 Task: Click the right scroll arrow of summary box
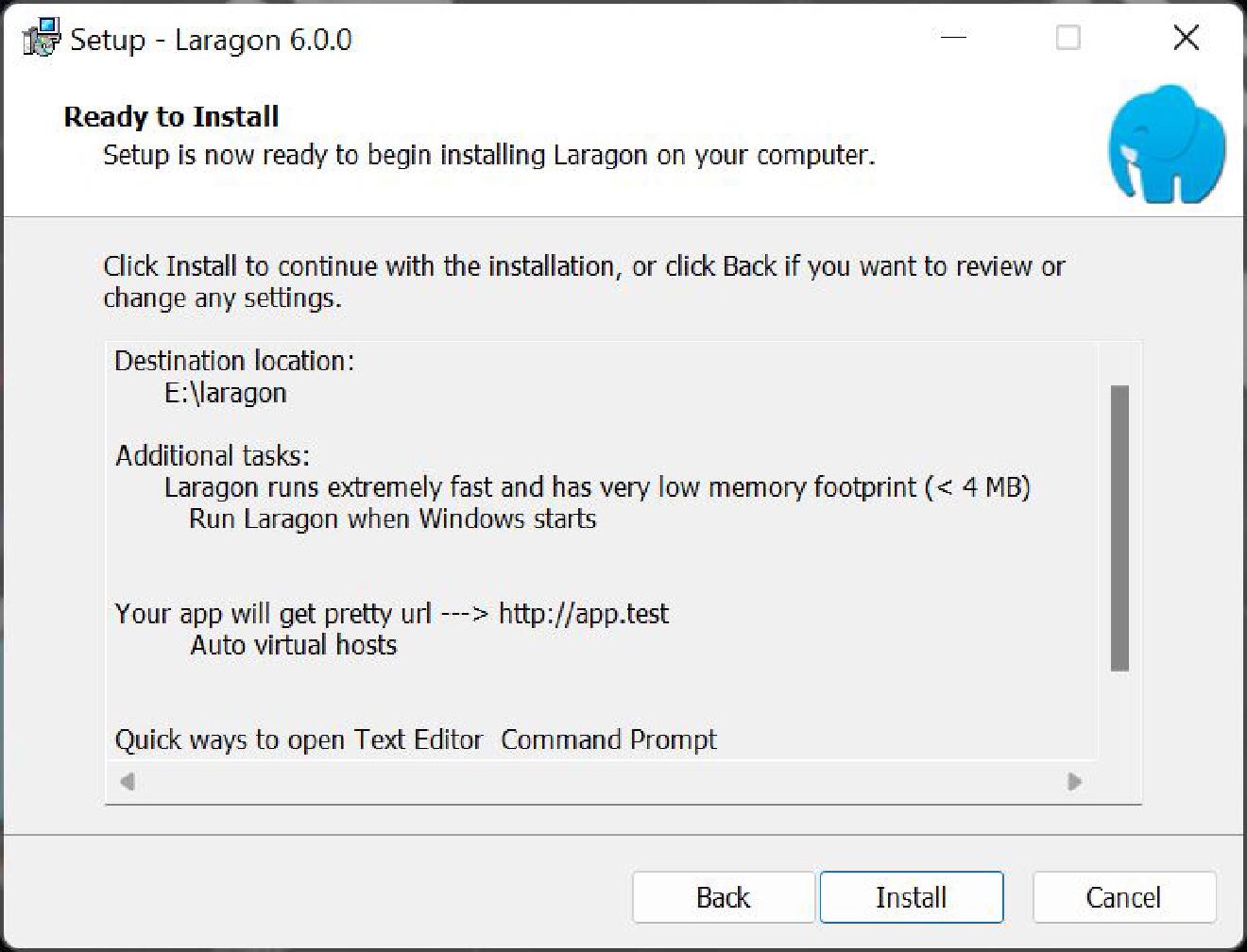1075,783
